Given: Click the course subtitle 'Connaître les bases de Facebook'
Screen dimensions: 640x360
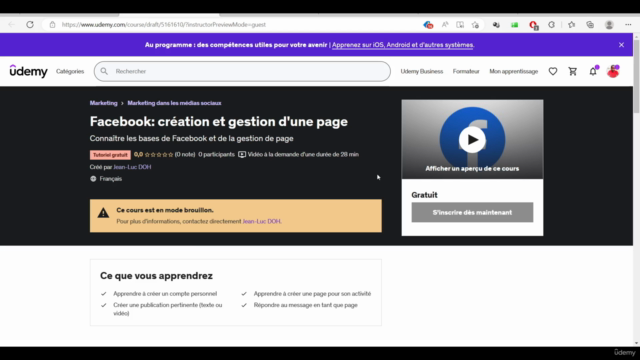Looking at the screenshot, I should coord(191,138).
